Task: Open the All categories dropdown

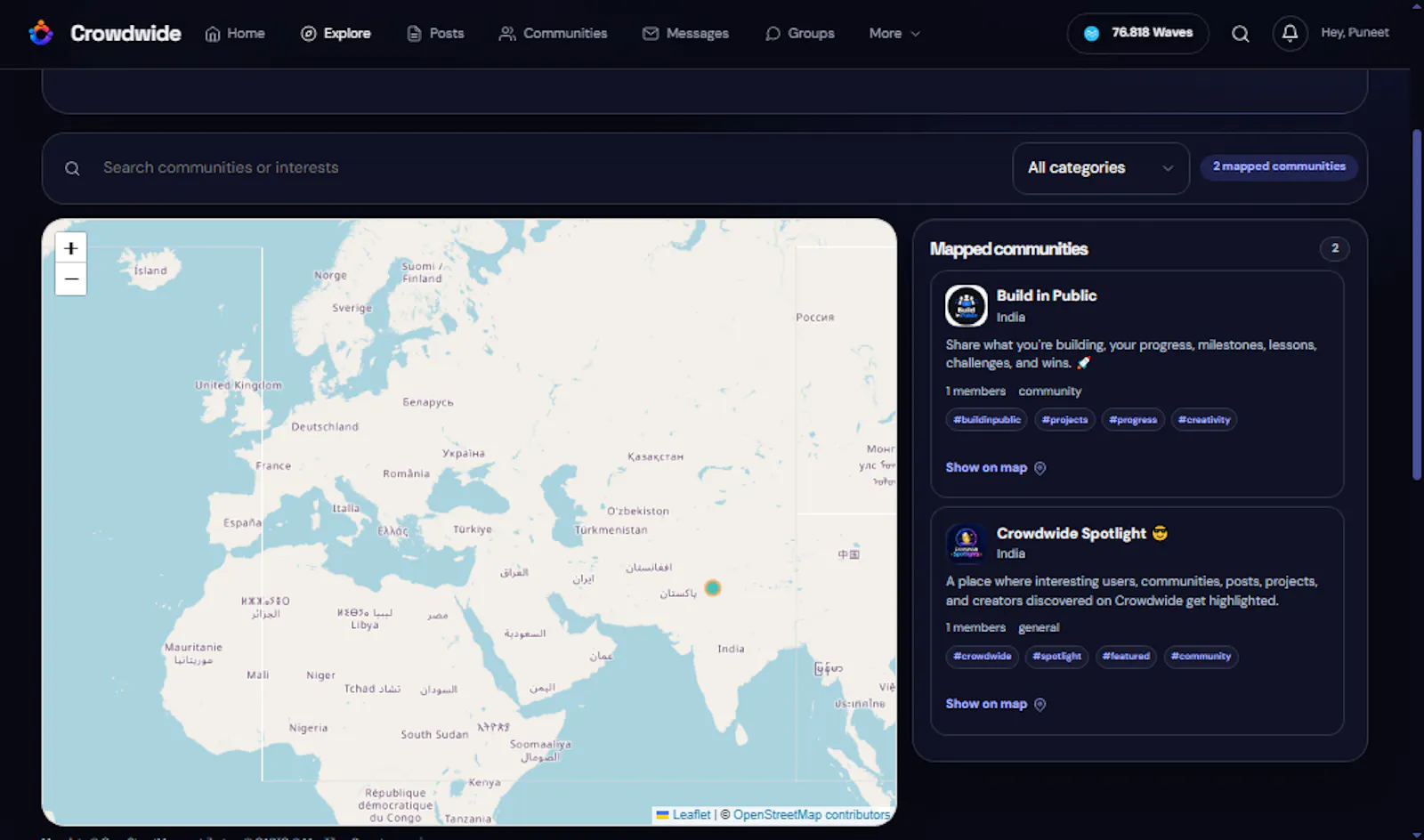Action: pyautogui.click(x=1101, y=167)
